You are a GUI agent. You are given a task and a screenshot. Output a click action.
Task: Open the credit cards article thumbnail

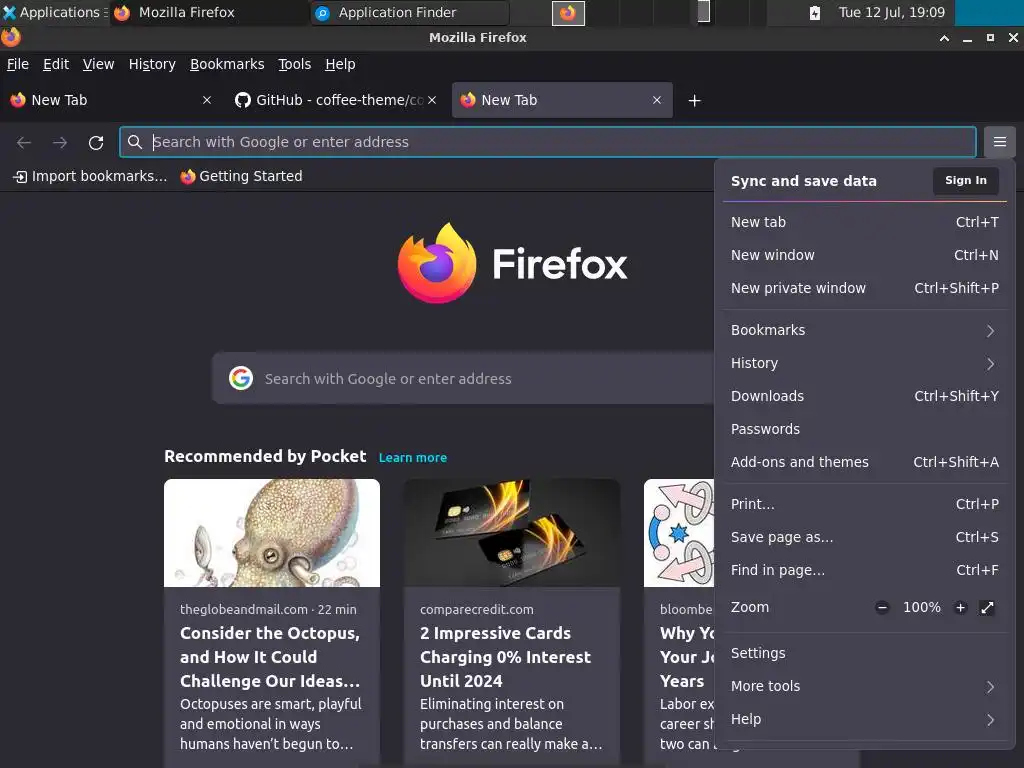click(512, 533)
